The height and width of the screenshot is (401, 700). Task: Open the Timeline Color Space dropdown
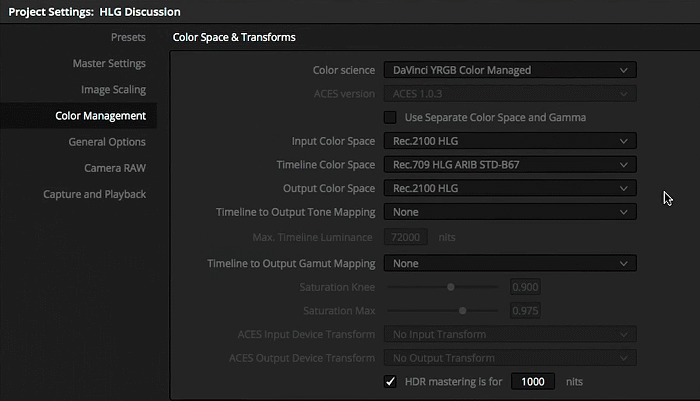tap(510, 165)
